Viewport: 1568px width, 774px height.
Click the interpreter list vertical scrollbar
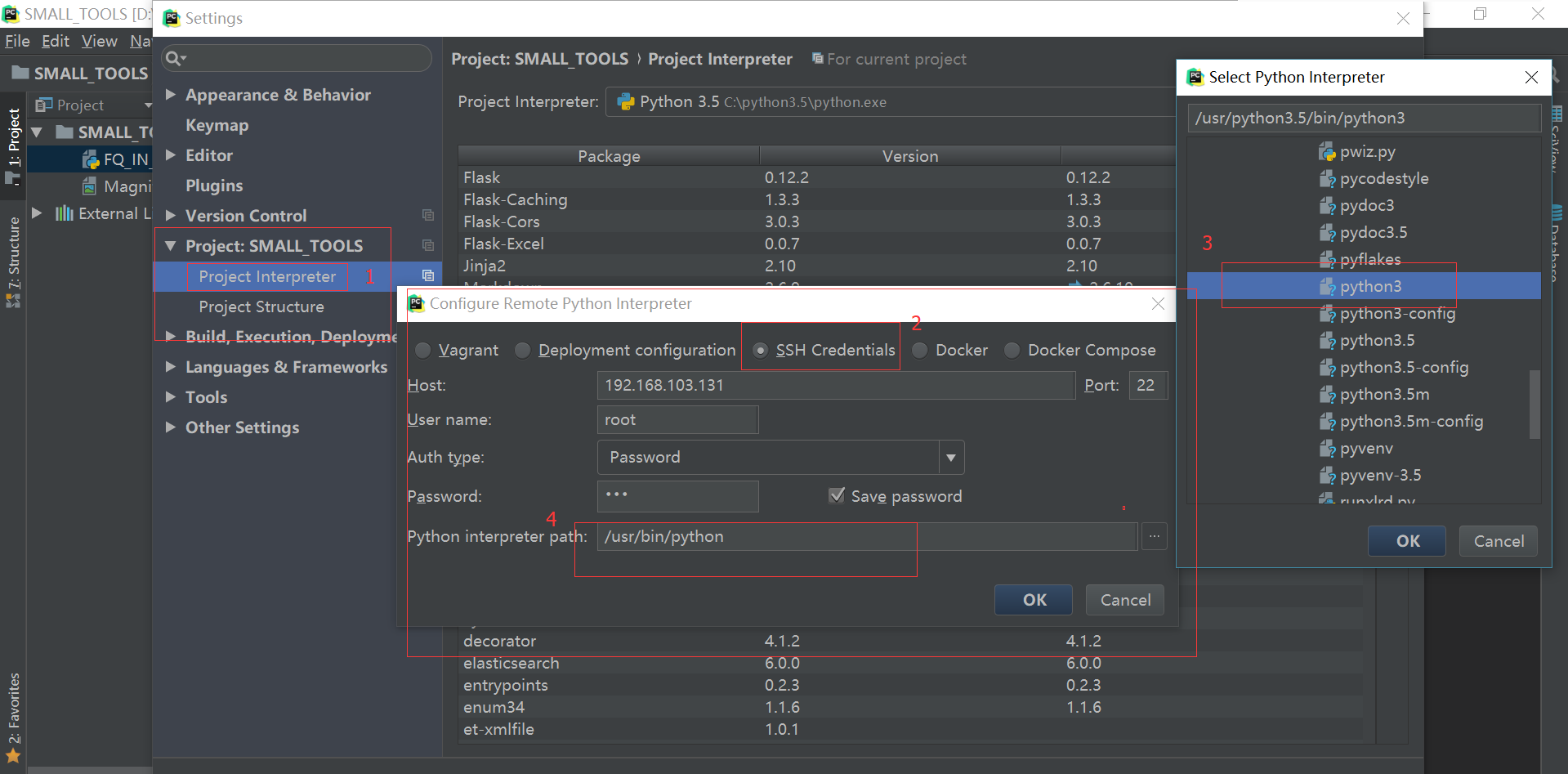1534,404
